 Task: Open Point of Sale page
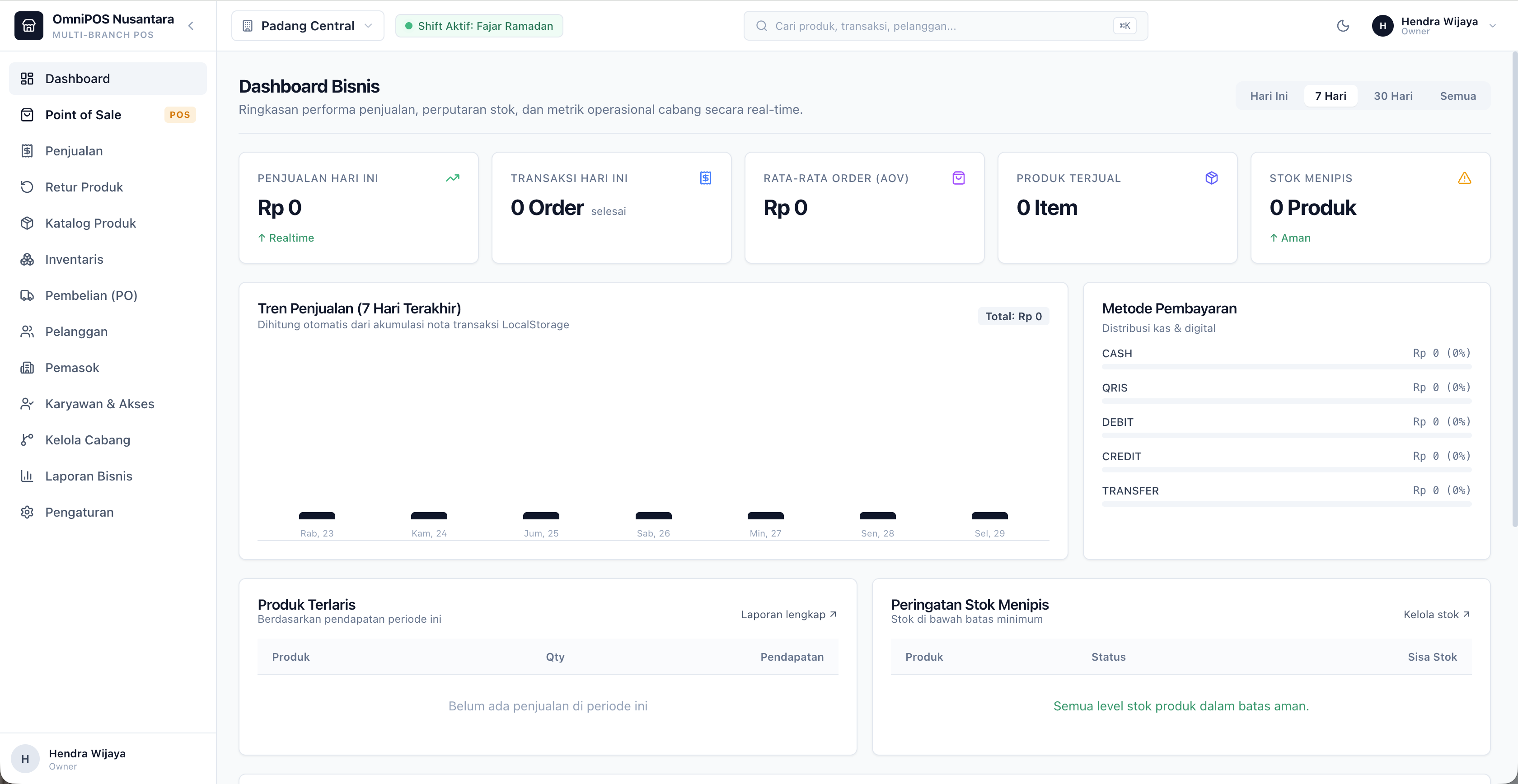click(x=108, y=115)
